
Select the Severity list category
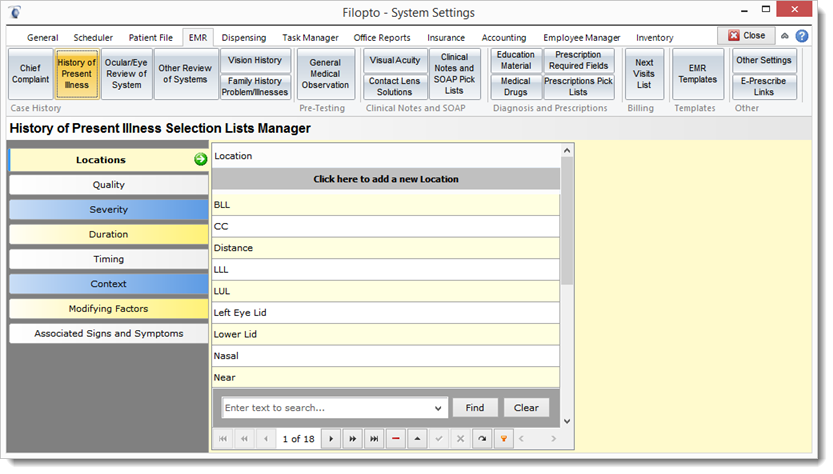click(x=109, y=210)
